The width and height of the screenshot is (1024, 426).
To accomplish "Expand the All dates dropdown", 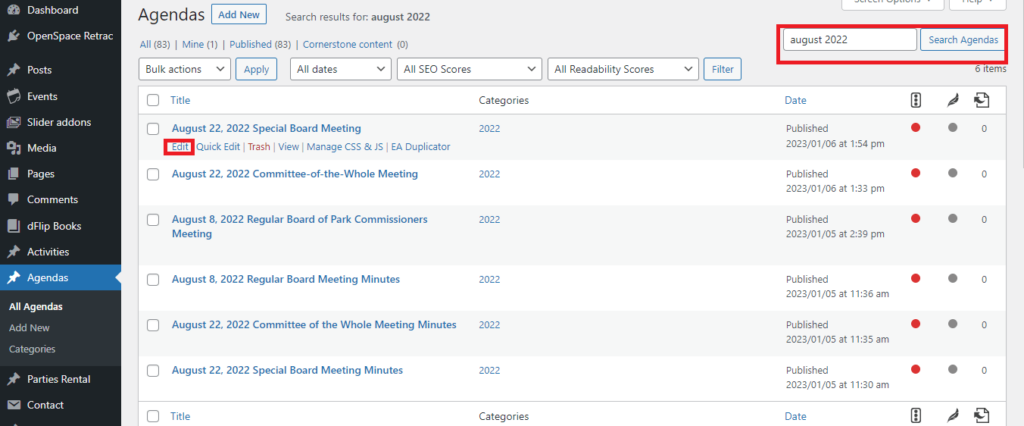I will [340, 69].
